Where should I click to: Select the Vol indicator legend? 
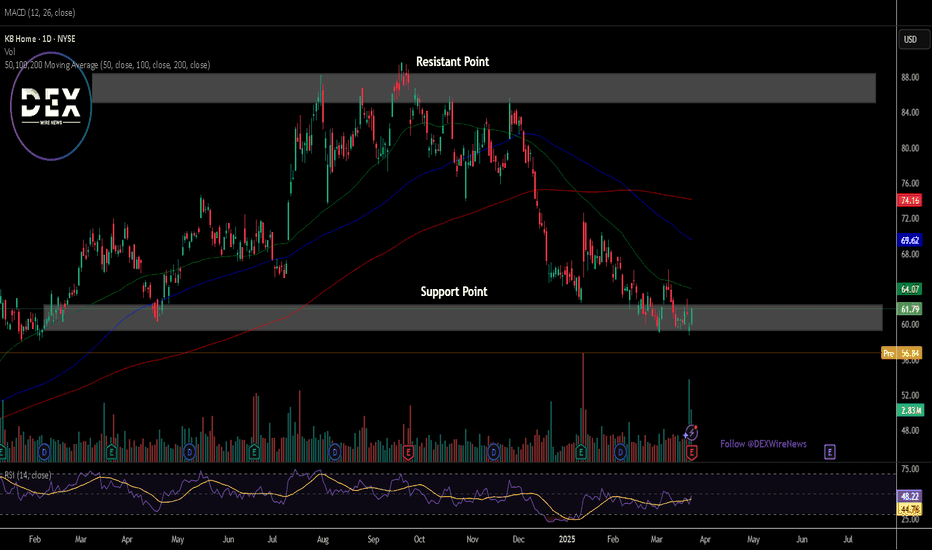(10, 52)
